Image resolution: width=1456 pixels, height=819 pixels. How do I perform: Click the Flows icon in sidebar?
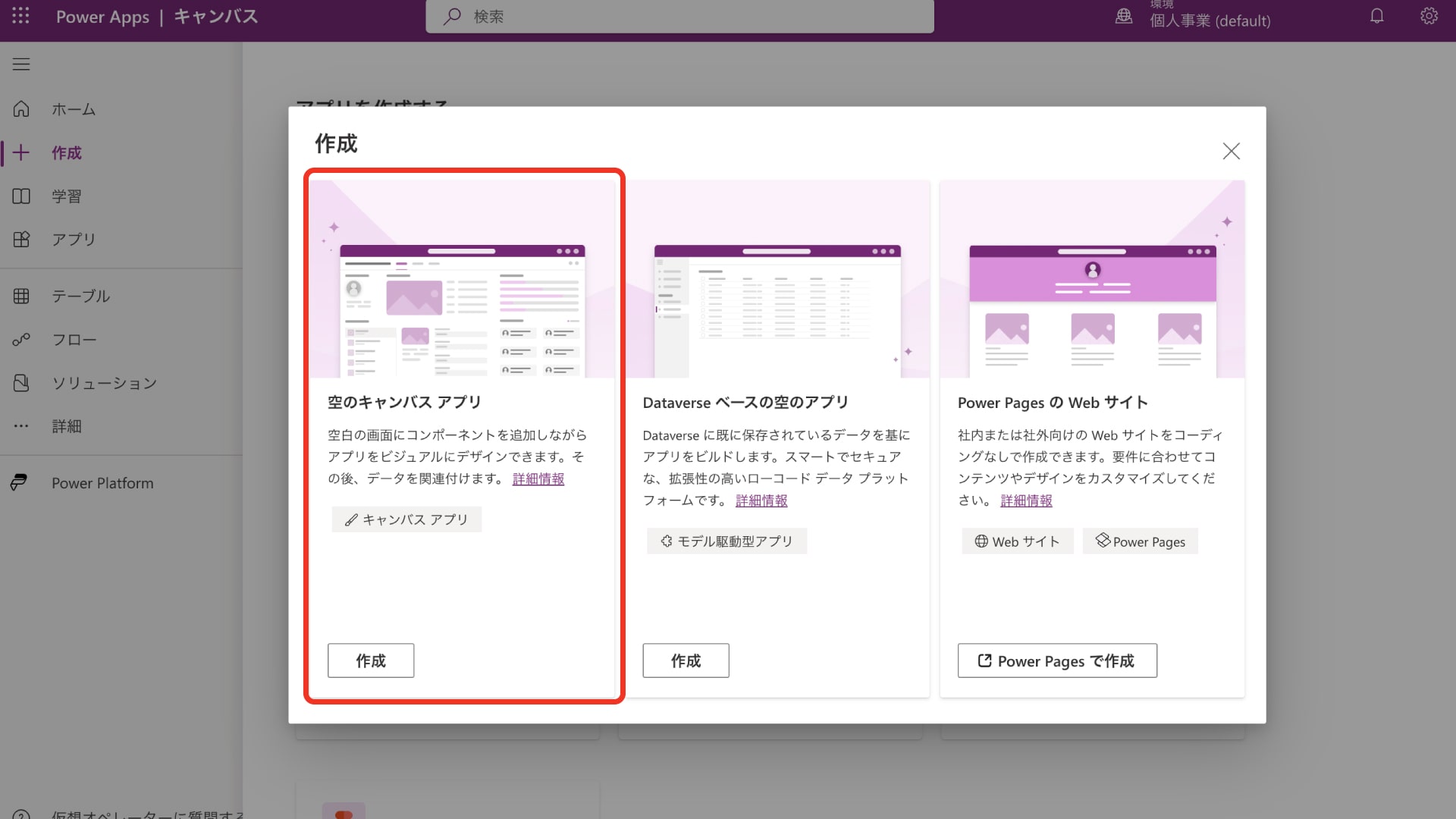[x=21, y=340]
